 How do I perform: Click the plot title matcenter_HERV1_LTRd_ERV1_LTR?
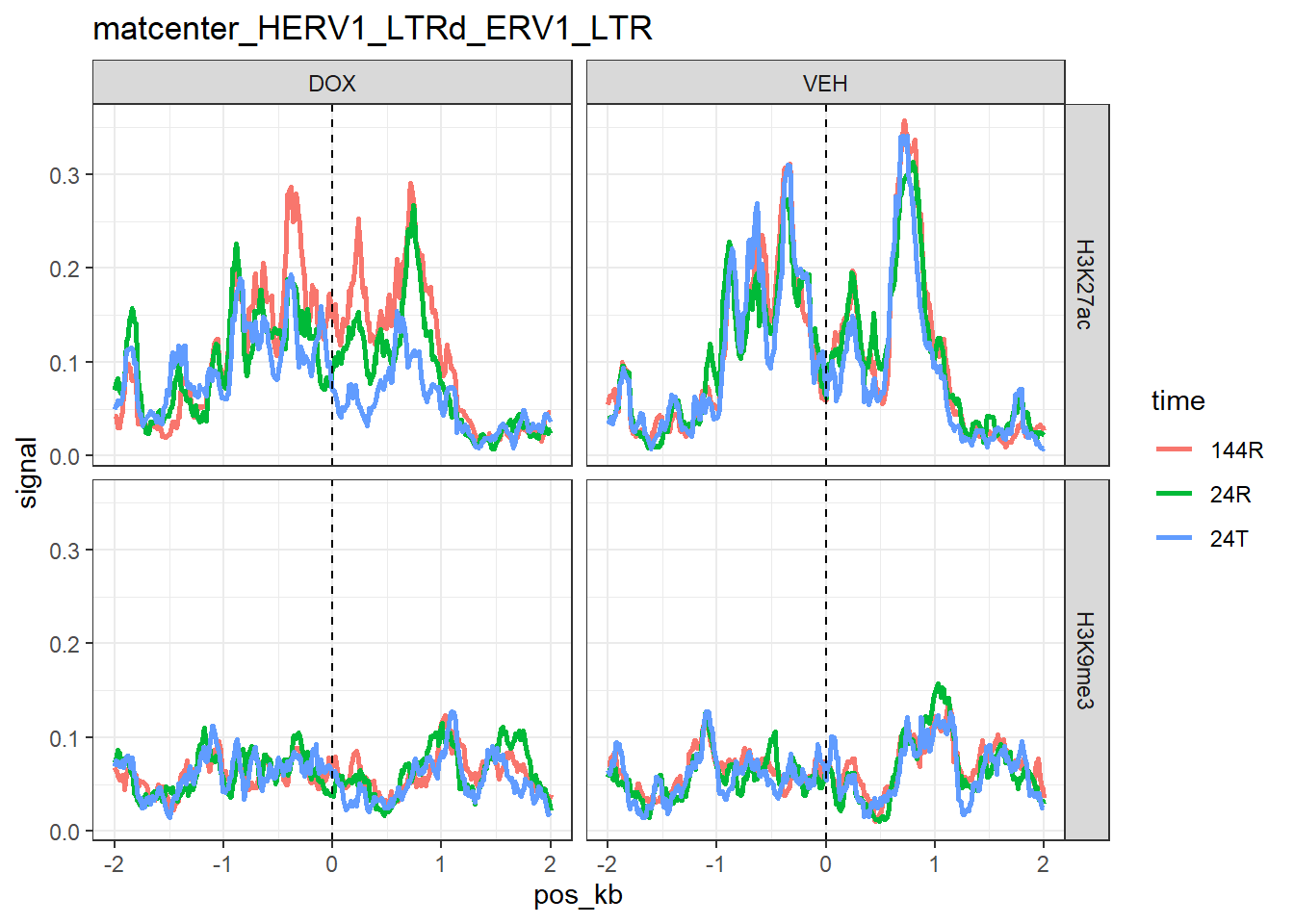point(372,29)
